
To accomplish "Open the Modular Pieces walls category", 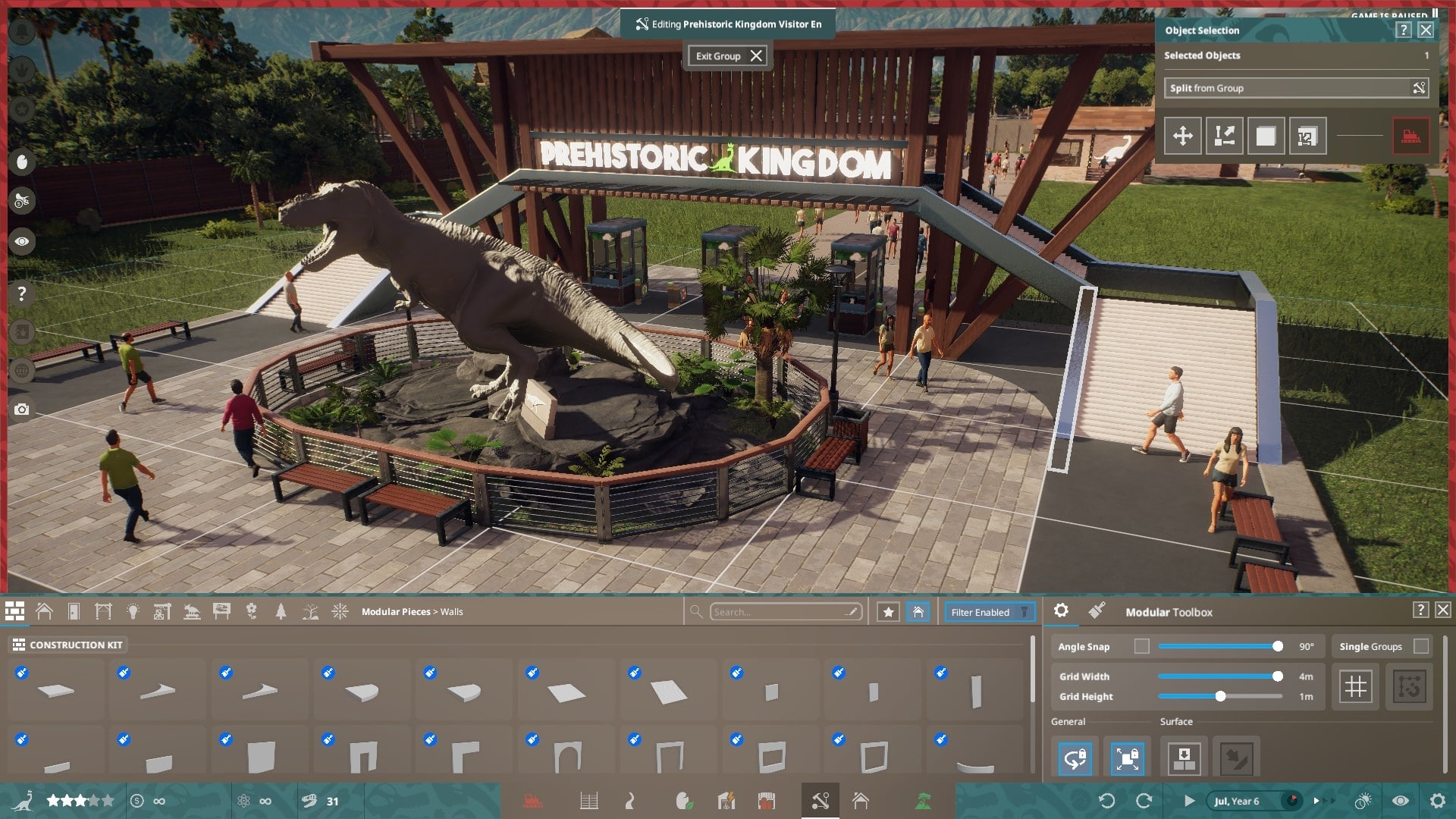I will (x=14, y=611).
